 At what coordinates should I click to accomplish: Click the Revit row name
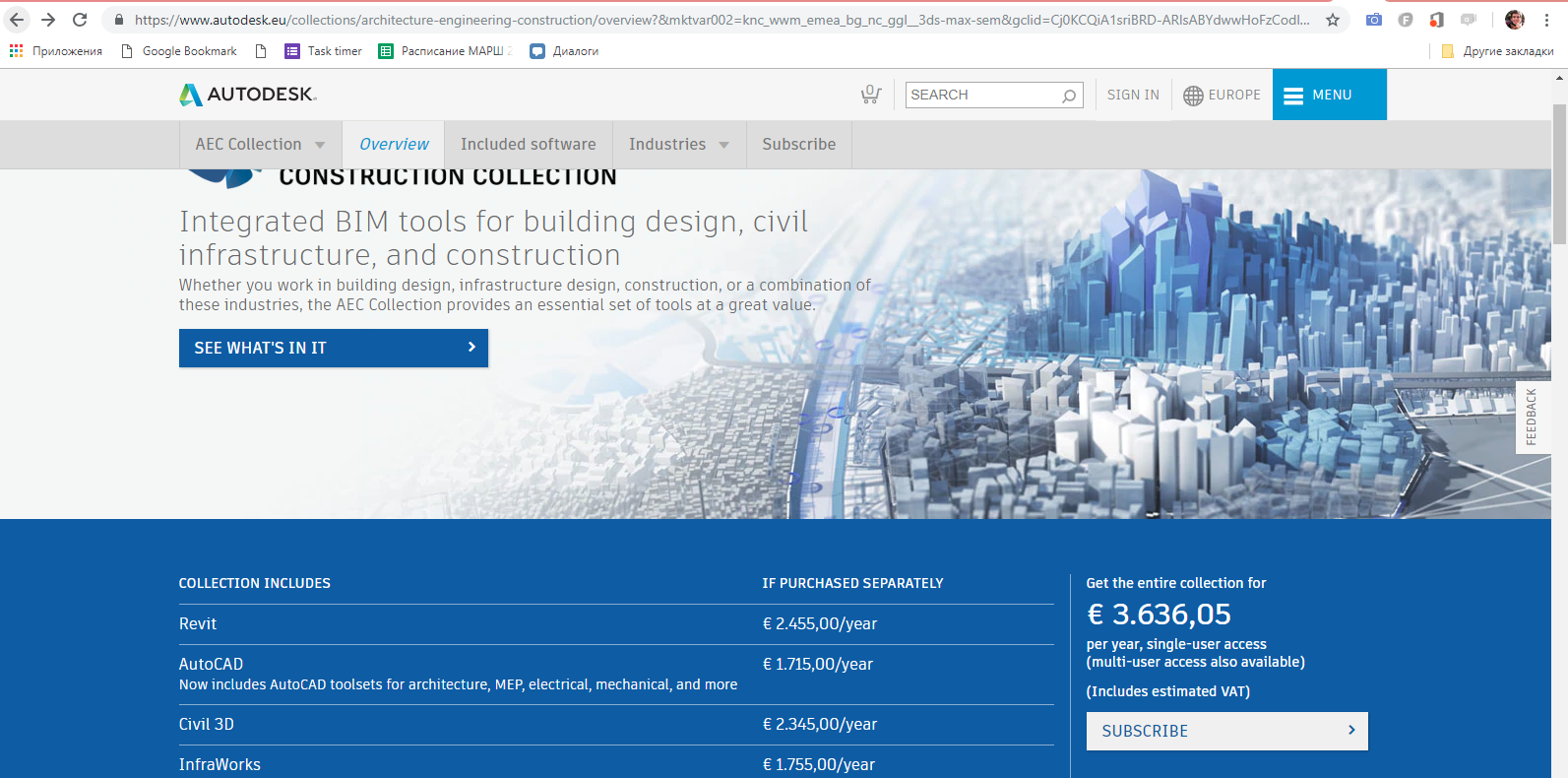[x=198, y=623]
